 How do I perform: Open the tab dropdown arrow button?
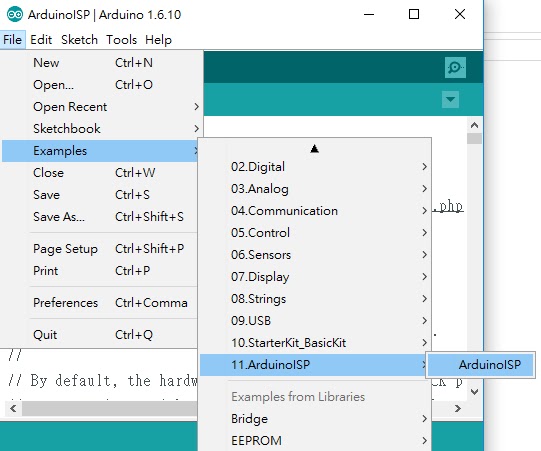450,100
